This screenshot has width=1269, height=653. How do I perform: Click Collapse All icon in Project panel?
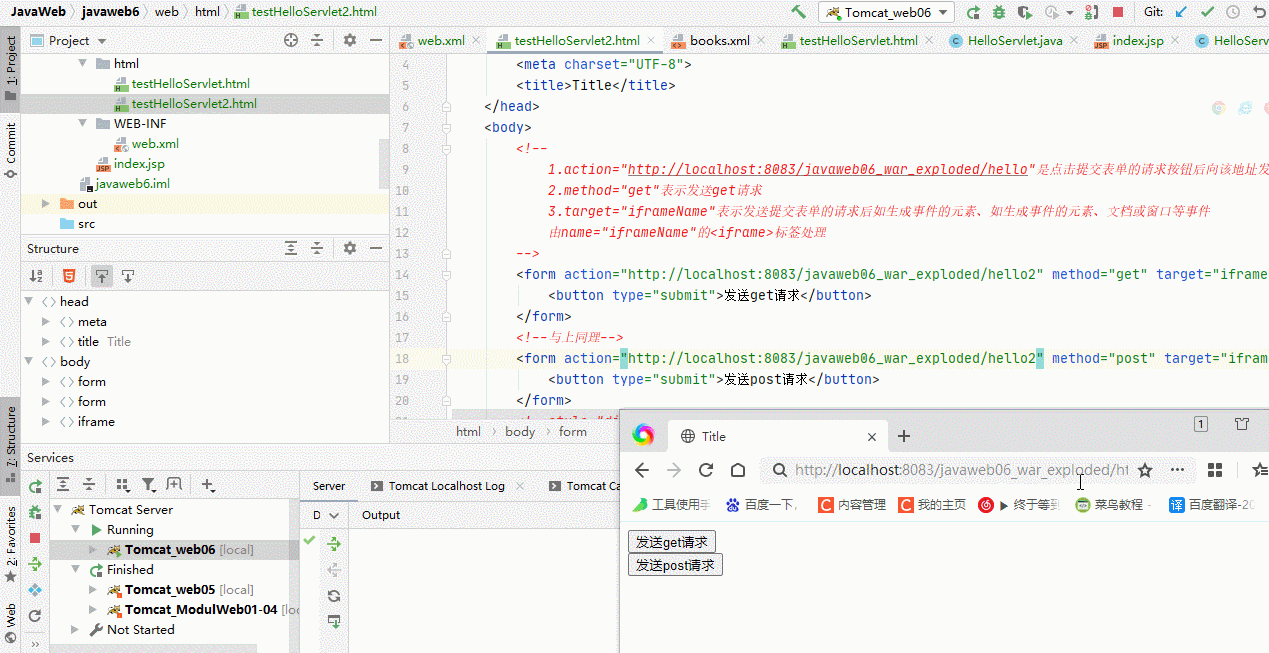(x=317, y=40)
